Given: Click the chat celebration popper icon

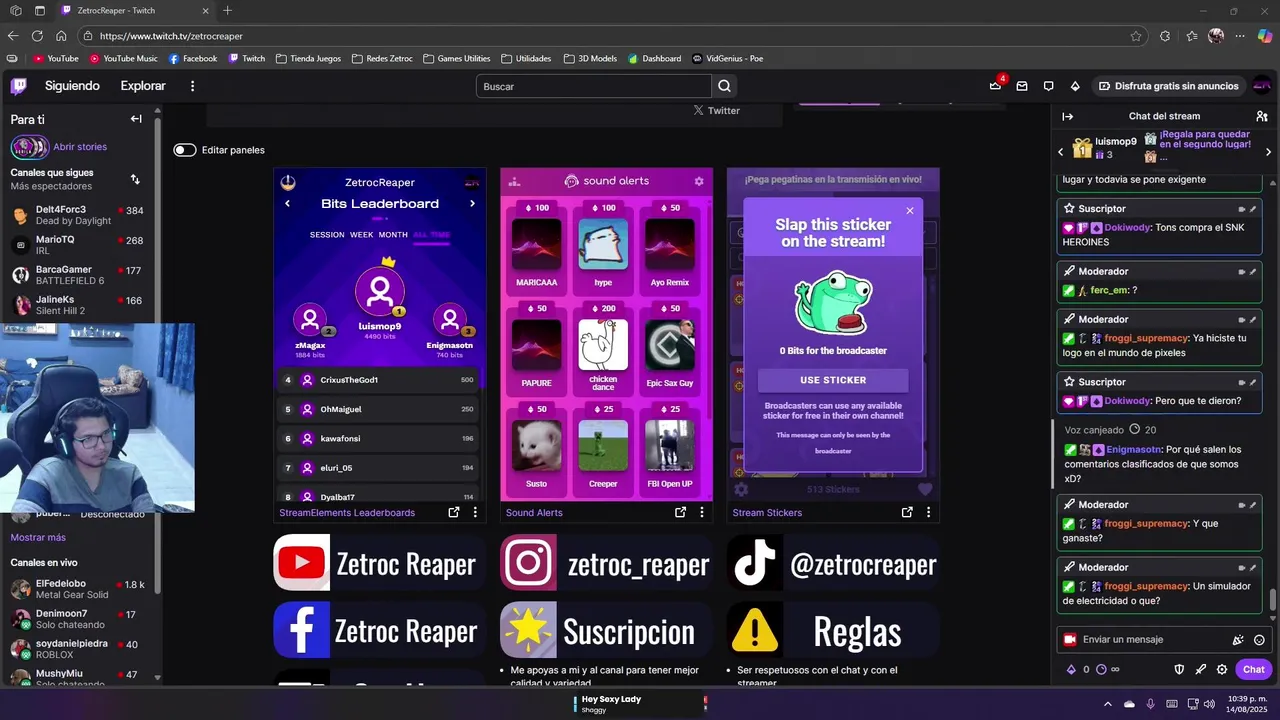Looking at the screenshot, I should click(x=1238, y=640).
